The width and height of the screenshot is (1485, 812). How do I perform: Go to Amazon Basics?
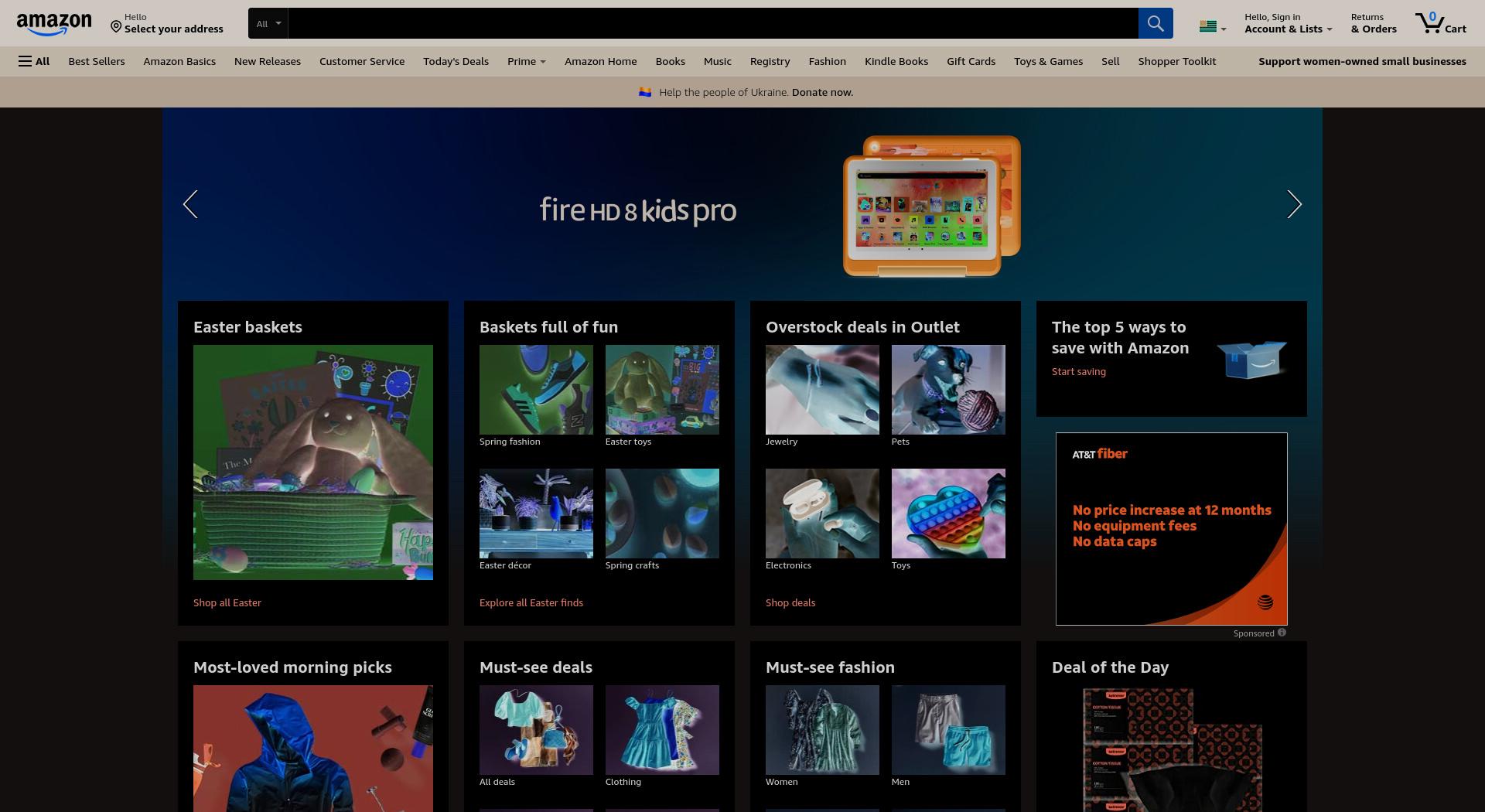(x=179, y=61)
